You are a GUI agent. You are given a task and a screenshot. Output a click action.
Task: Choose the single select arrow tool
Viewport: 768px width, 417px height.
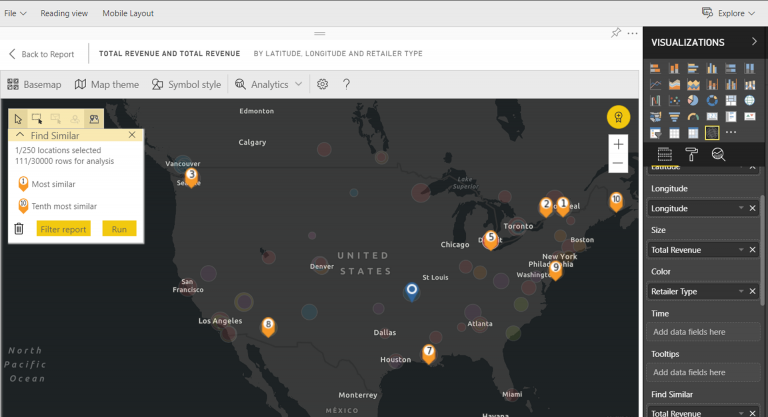pos(18,119)
